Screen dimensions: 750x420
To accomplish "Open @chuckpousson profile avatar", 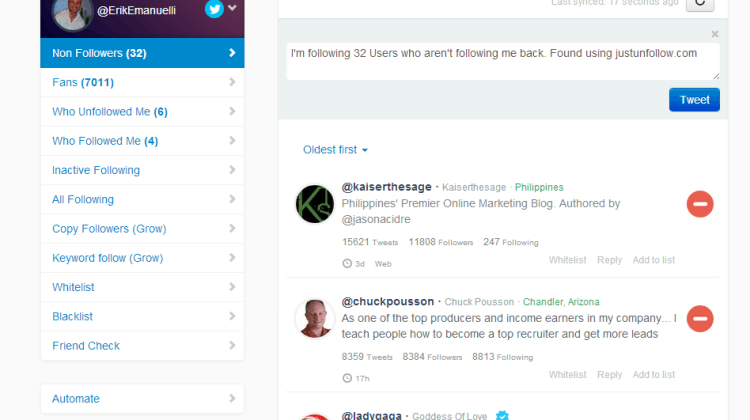I will 315,319.
